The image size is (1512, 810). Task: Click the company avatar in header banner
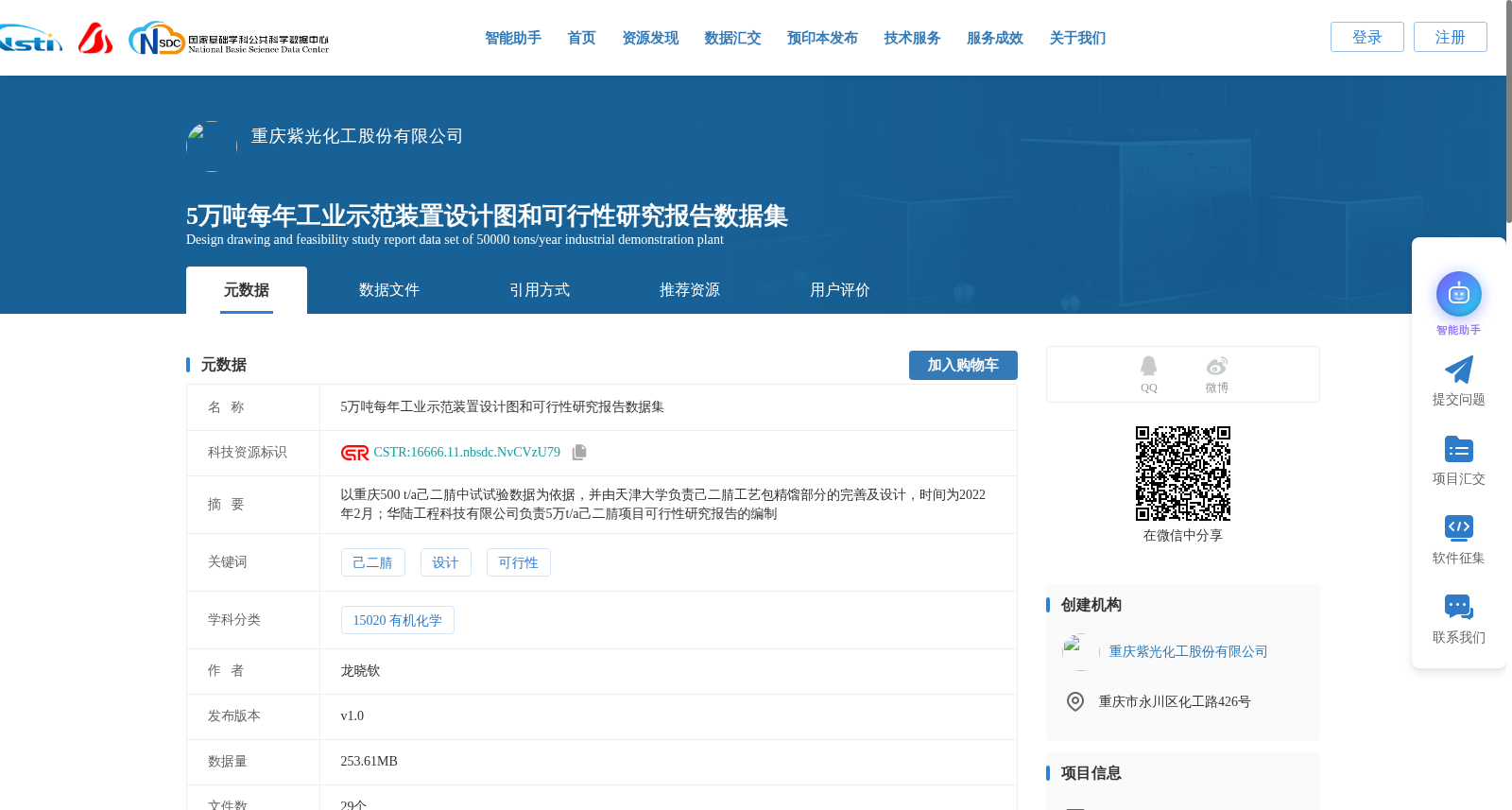pyautogui.click(x=212, y=146)
